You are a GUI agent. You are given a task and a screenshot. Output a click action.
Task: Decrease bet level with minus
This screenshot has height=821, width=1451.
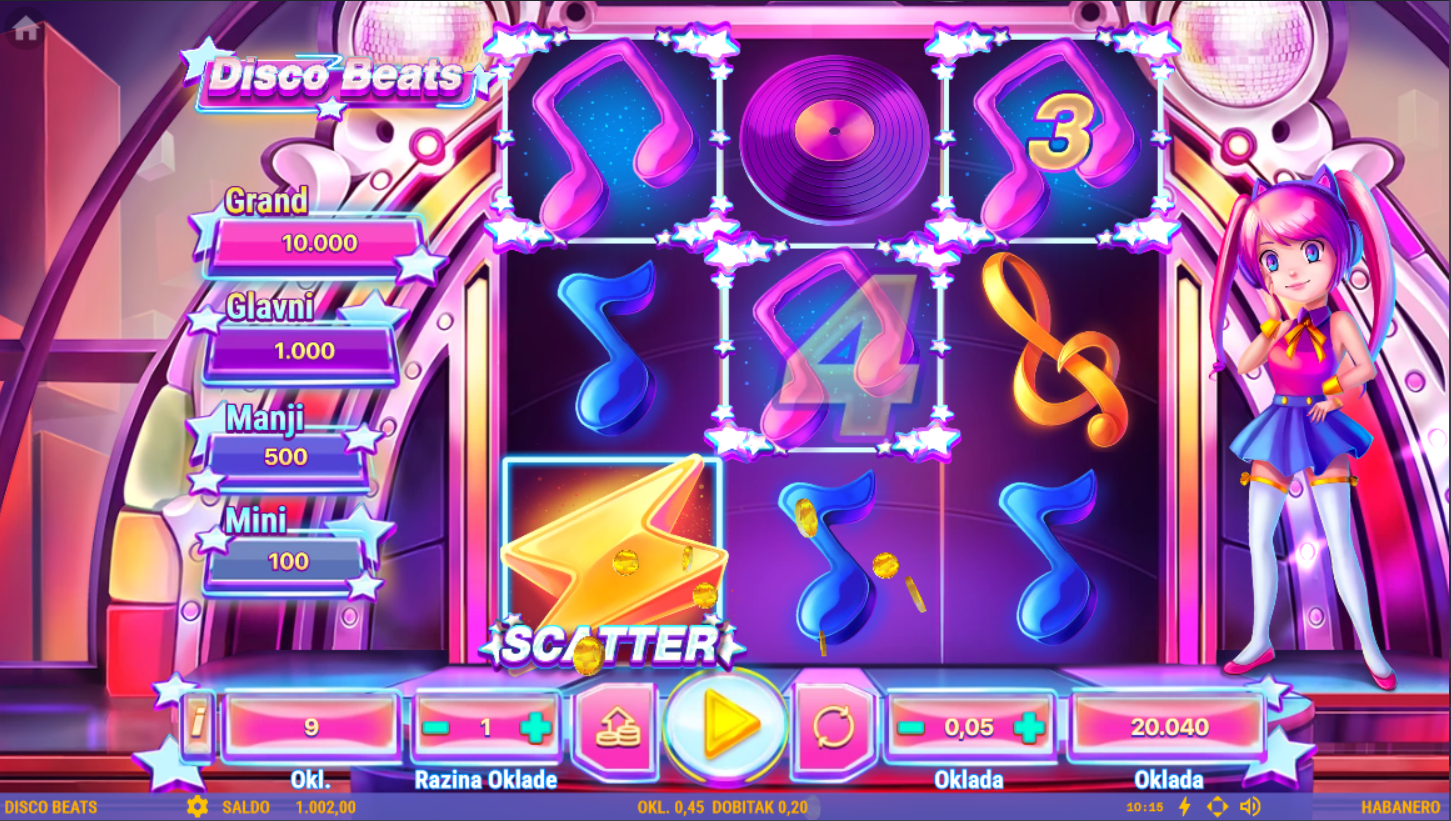(435, 728)
